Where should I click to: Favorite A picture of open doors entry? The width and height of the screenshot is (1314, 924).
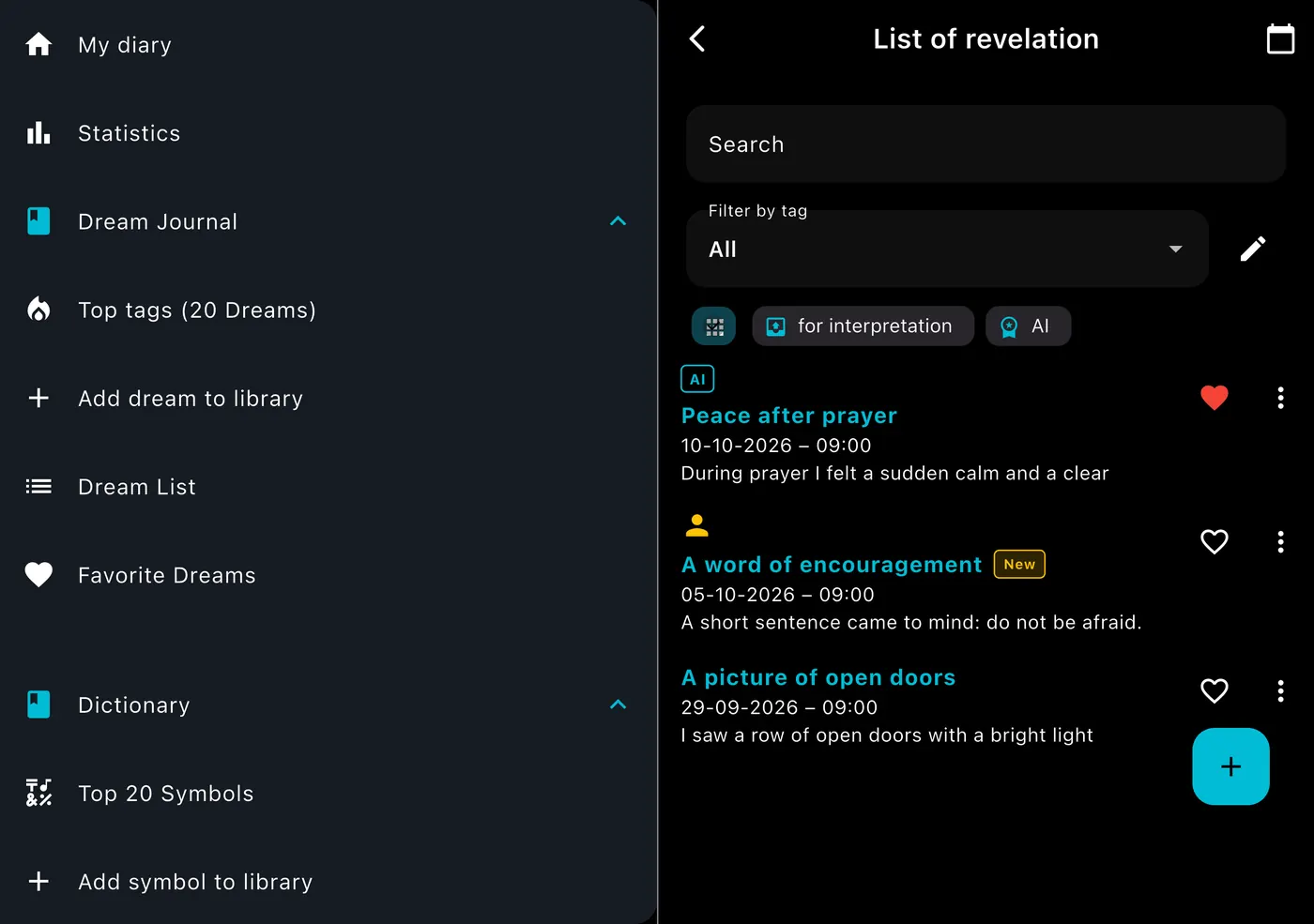click(1215, 691)
